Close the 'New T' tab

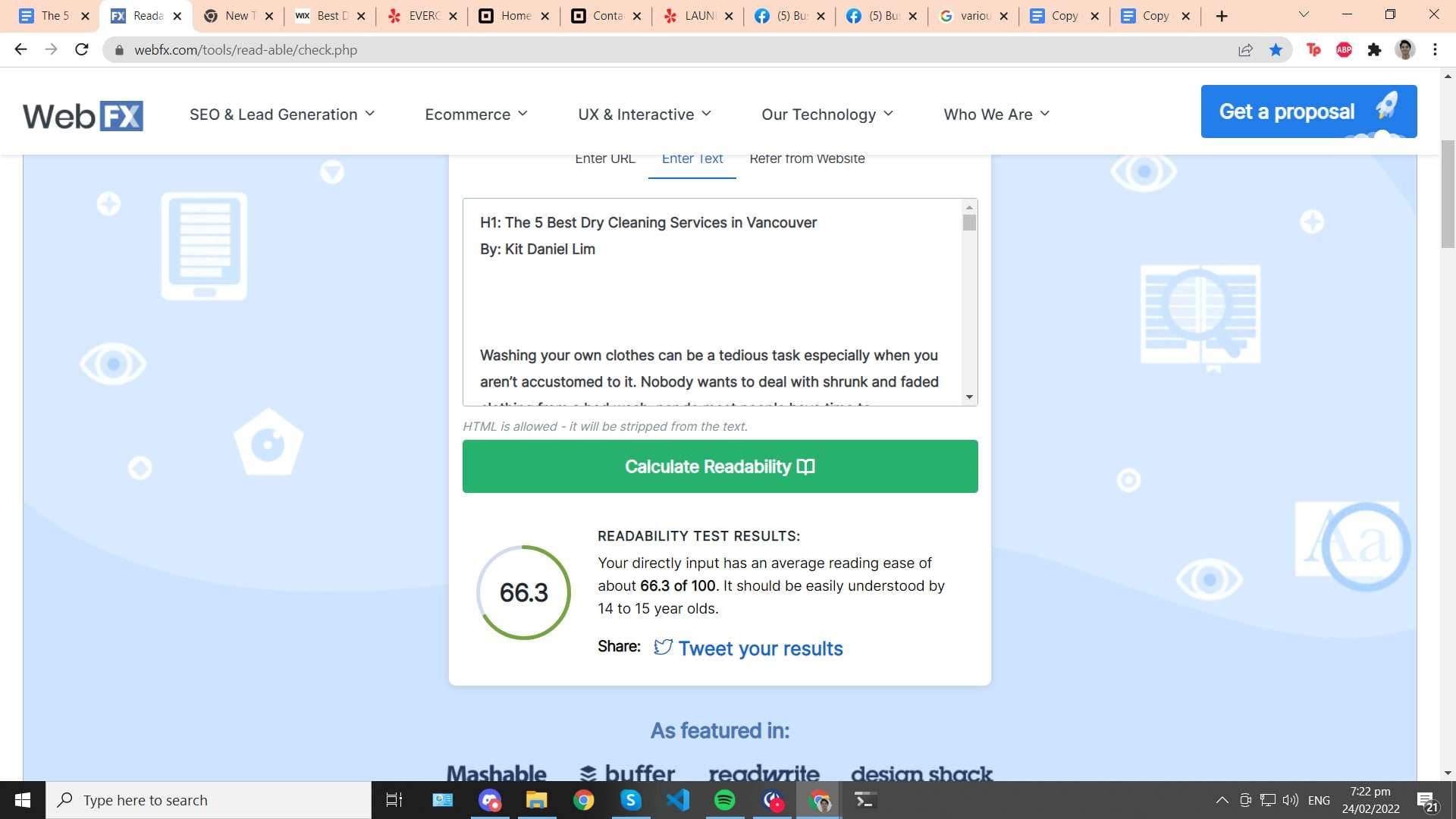[268, 16]
